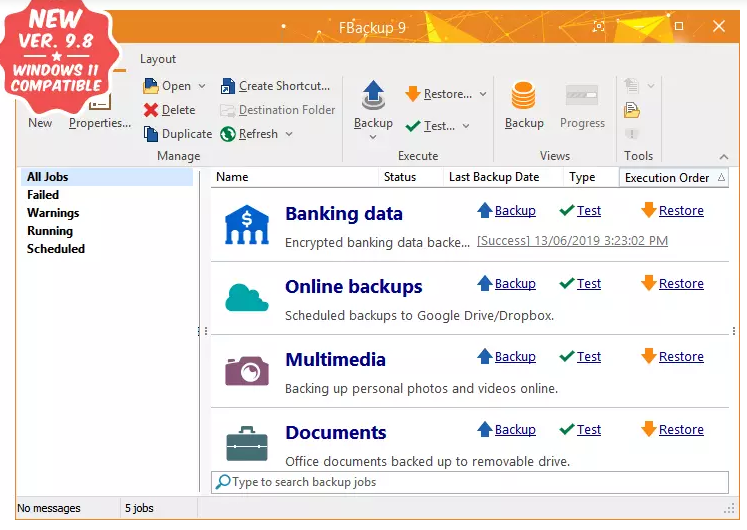Click the middle Tools folder icon
Image resolution: width=747 pixels, height=530 pixels.
(632, 110)
